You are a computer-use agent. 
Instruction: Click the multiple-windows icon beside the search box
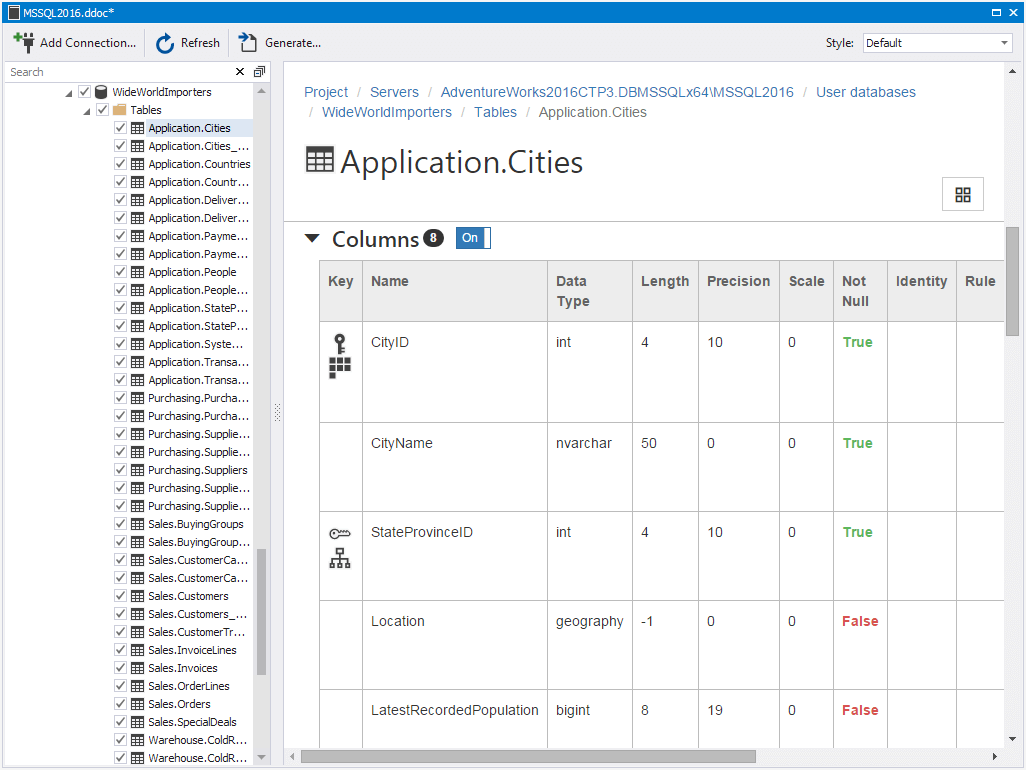point(257,71)
